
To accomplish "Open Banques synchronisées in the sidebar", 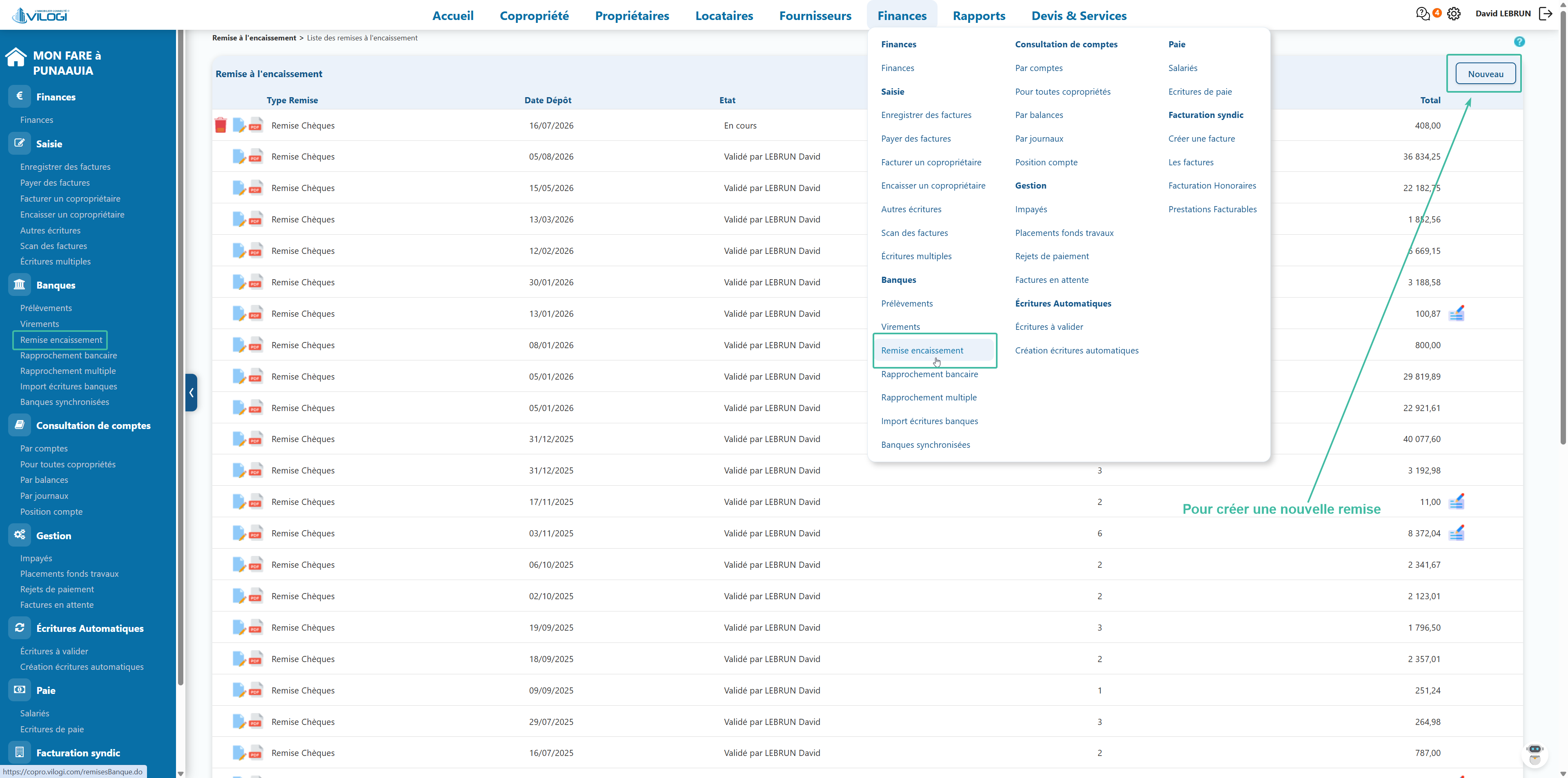I will tap(65, 402).
